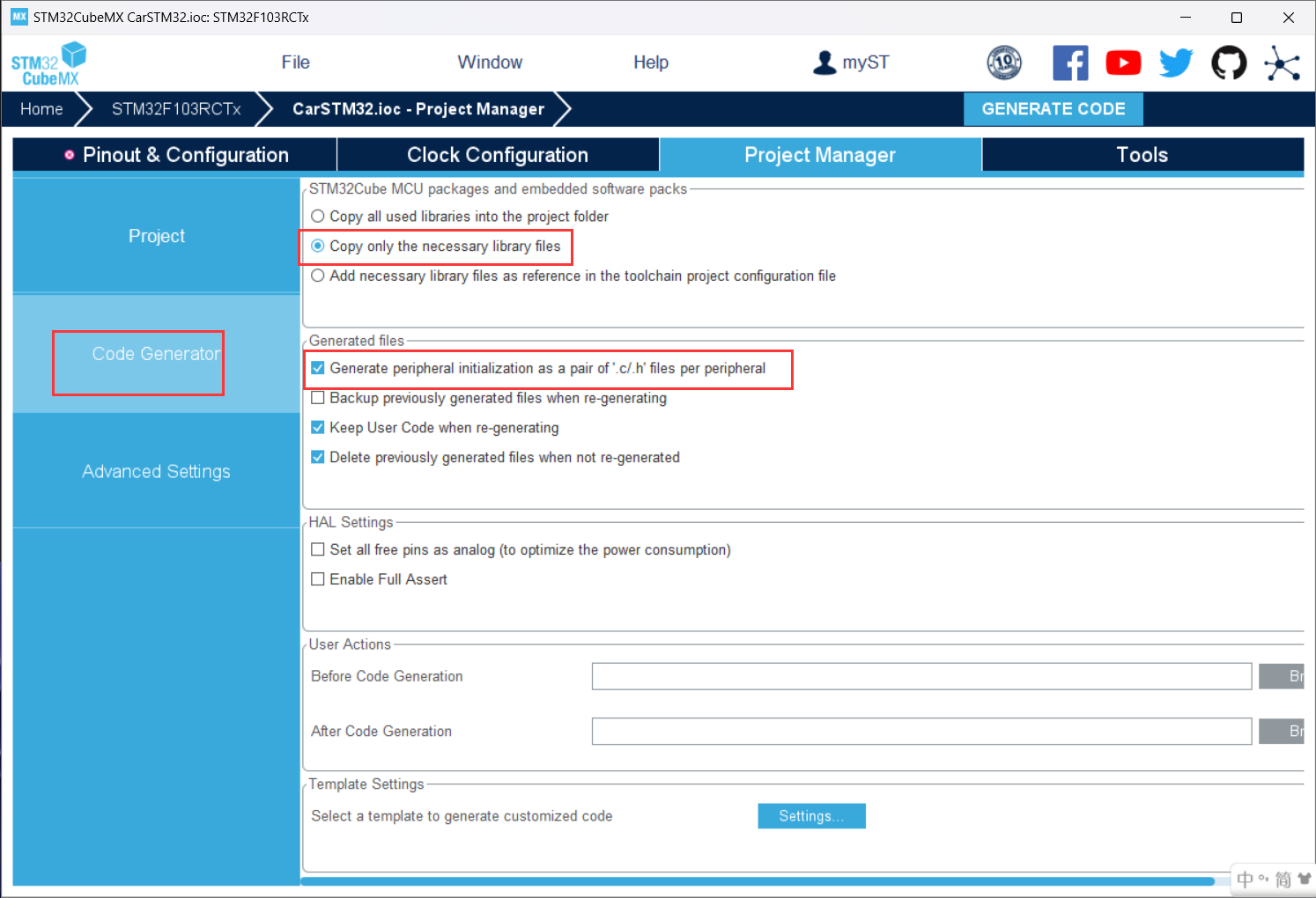This screenshot has height=898, width=1316.
Task: Enable Backup previously generated files when re-generating
Action: (318, 398)
